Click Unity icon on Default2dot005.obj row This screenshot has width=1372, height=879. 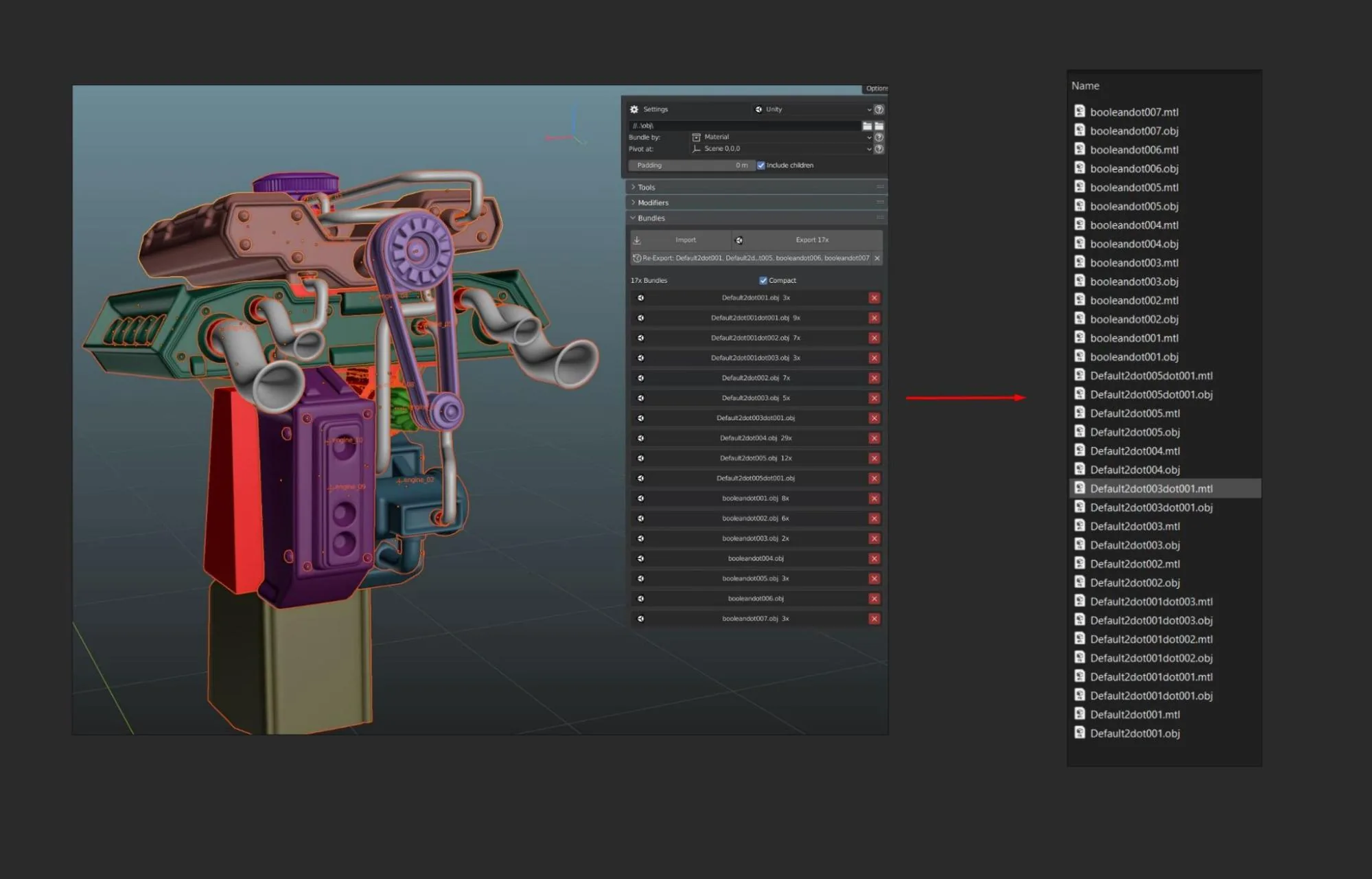(x=640, y=458)
